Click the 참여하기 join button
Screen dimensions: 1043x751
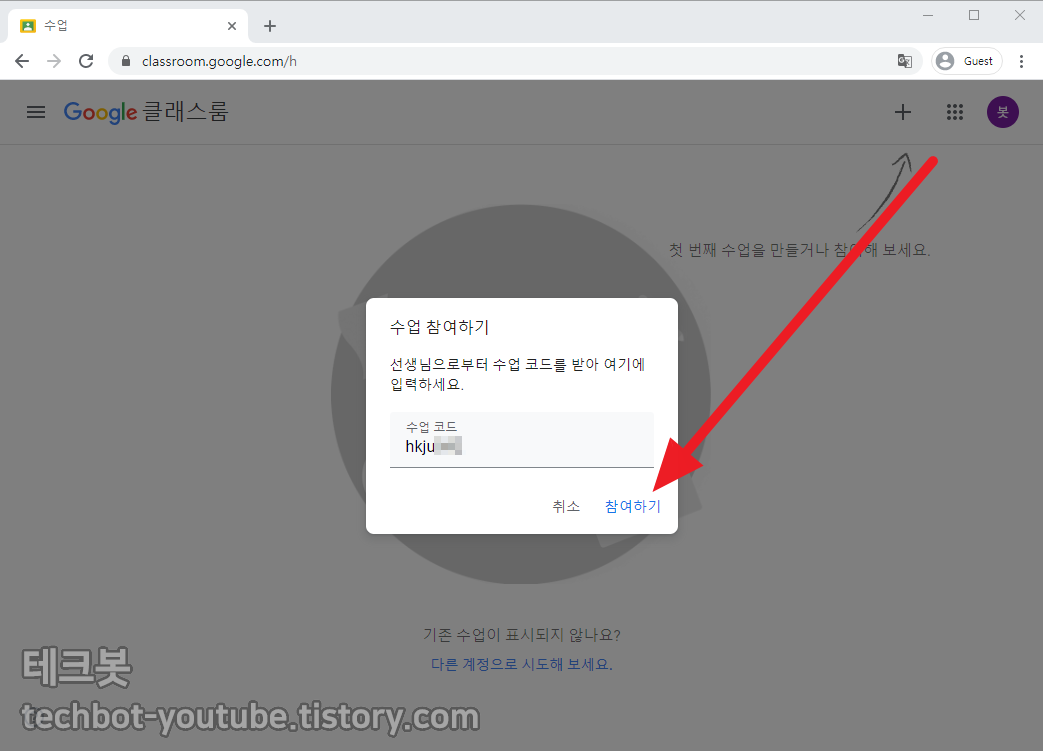633,506
